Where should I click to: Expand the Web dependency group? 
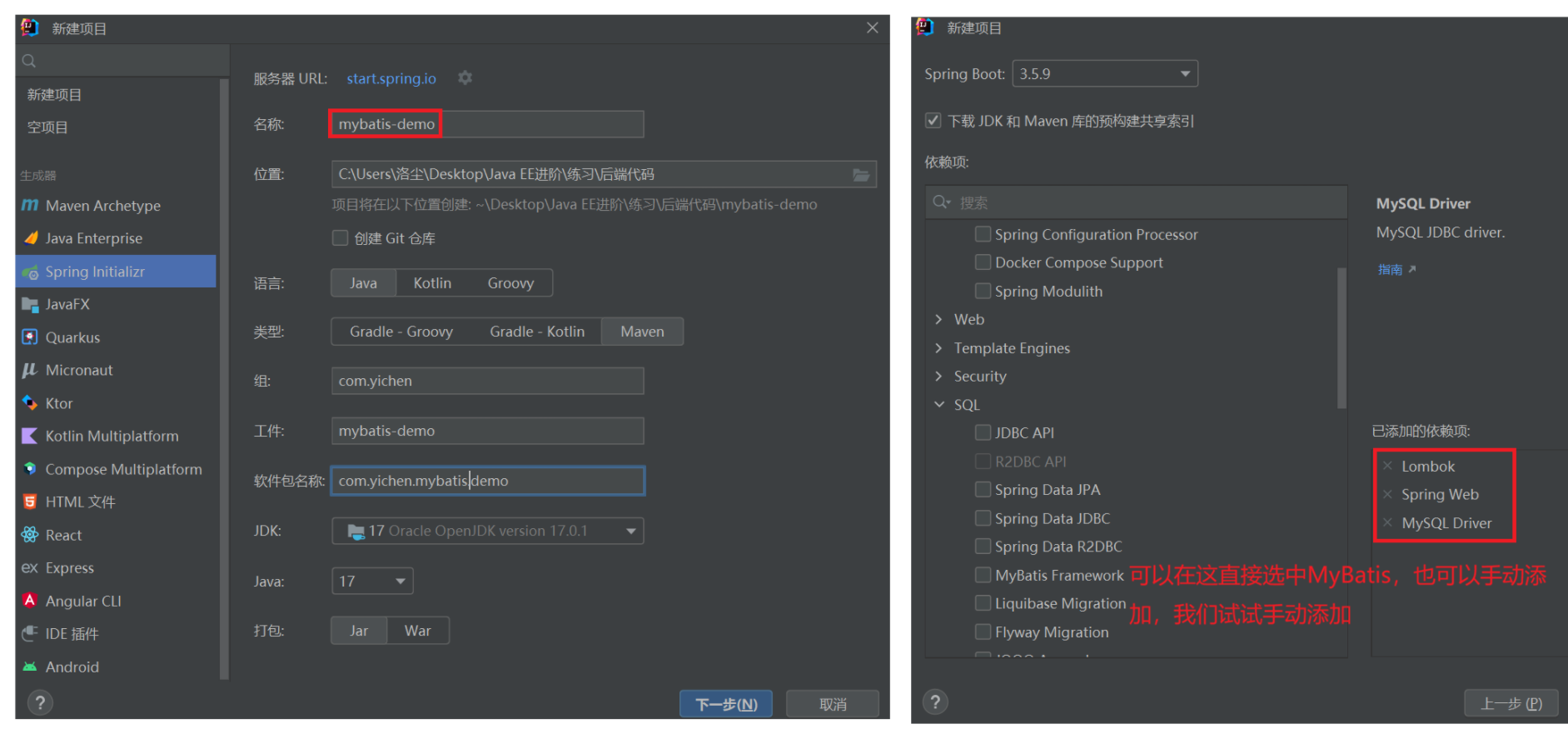(x=938, y=319)
